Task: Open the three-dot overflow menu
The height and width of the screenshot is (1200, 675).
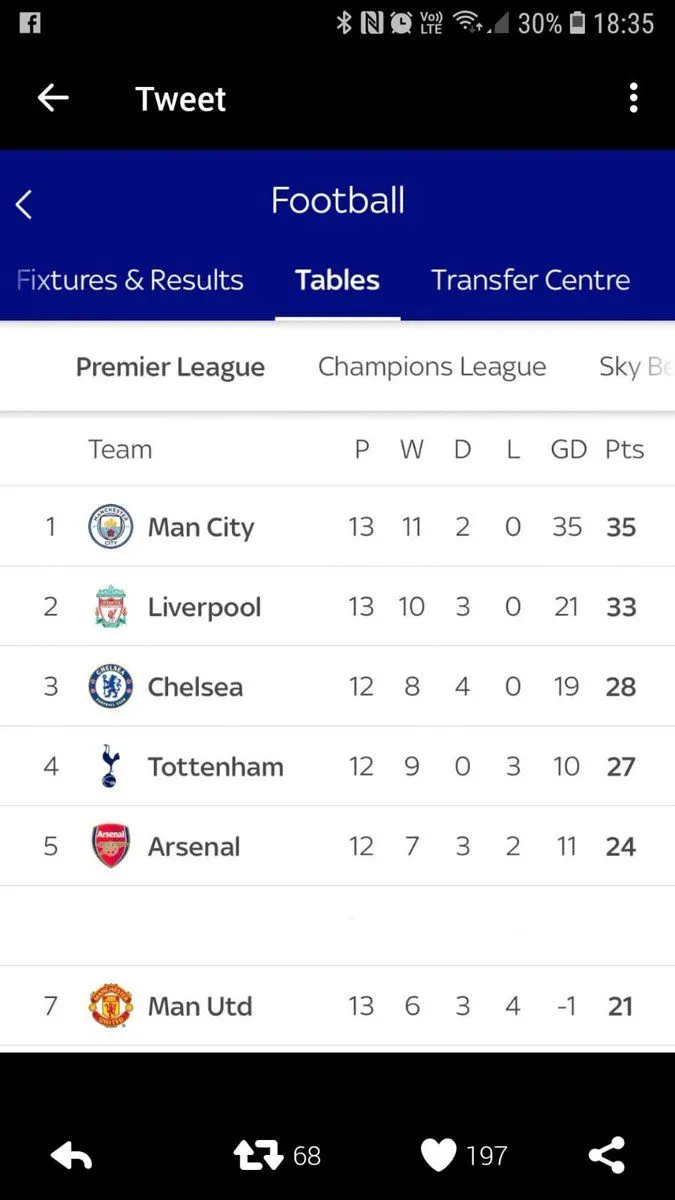Action: (633, 98)
